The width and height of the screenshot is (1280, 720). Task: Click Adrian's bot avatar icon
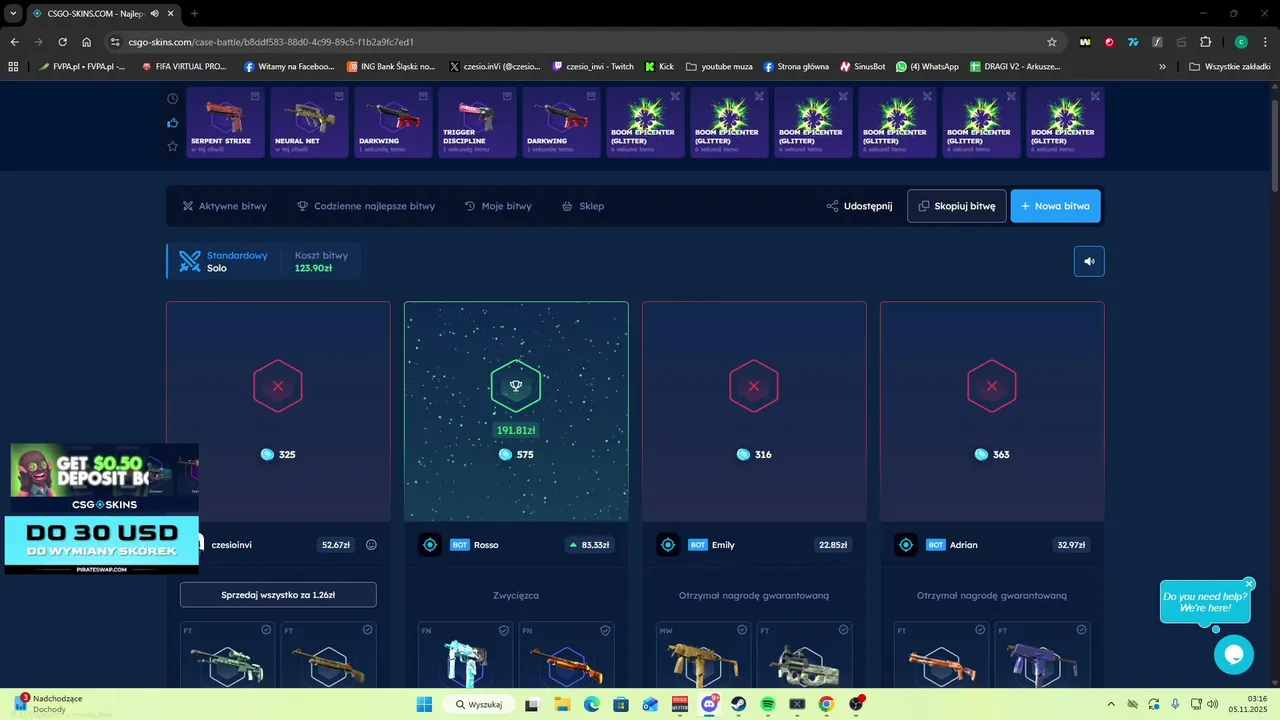(x=906, y=545)
